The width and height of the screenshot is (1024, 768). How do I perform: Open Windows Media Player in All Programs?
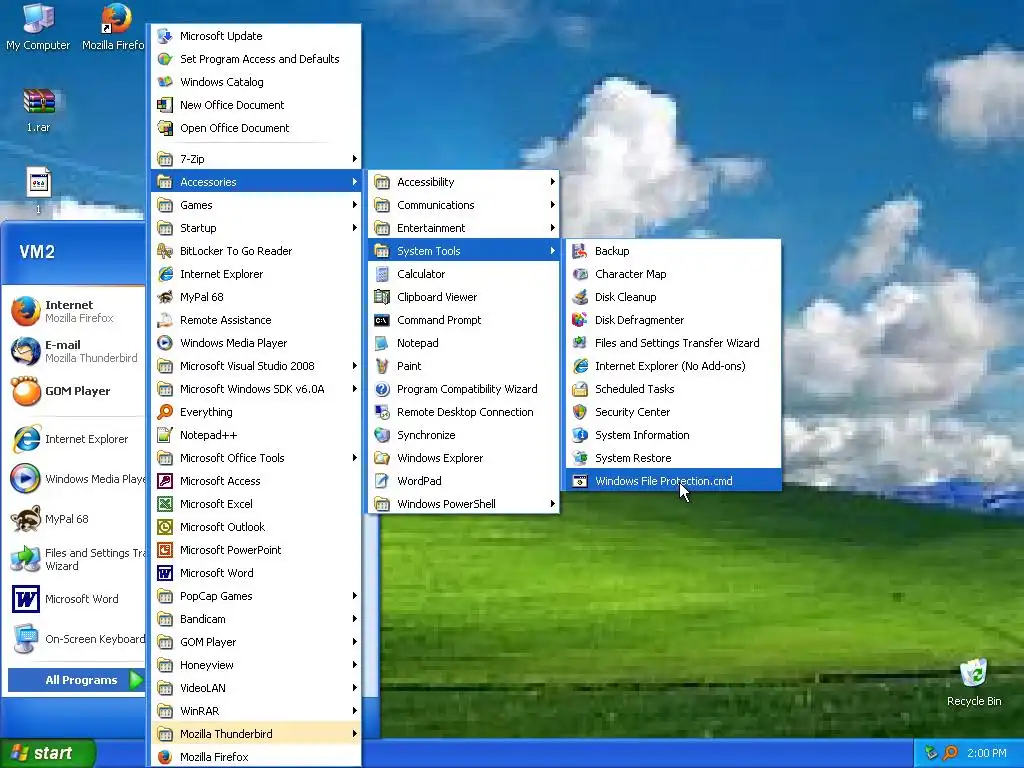(x=256, y=343)
